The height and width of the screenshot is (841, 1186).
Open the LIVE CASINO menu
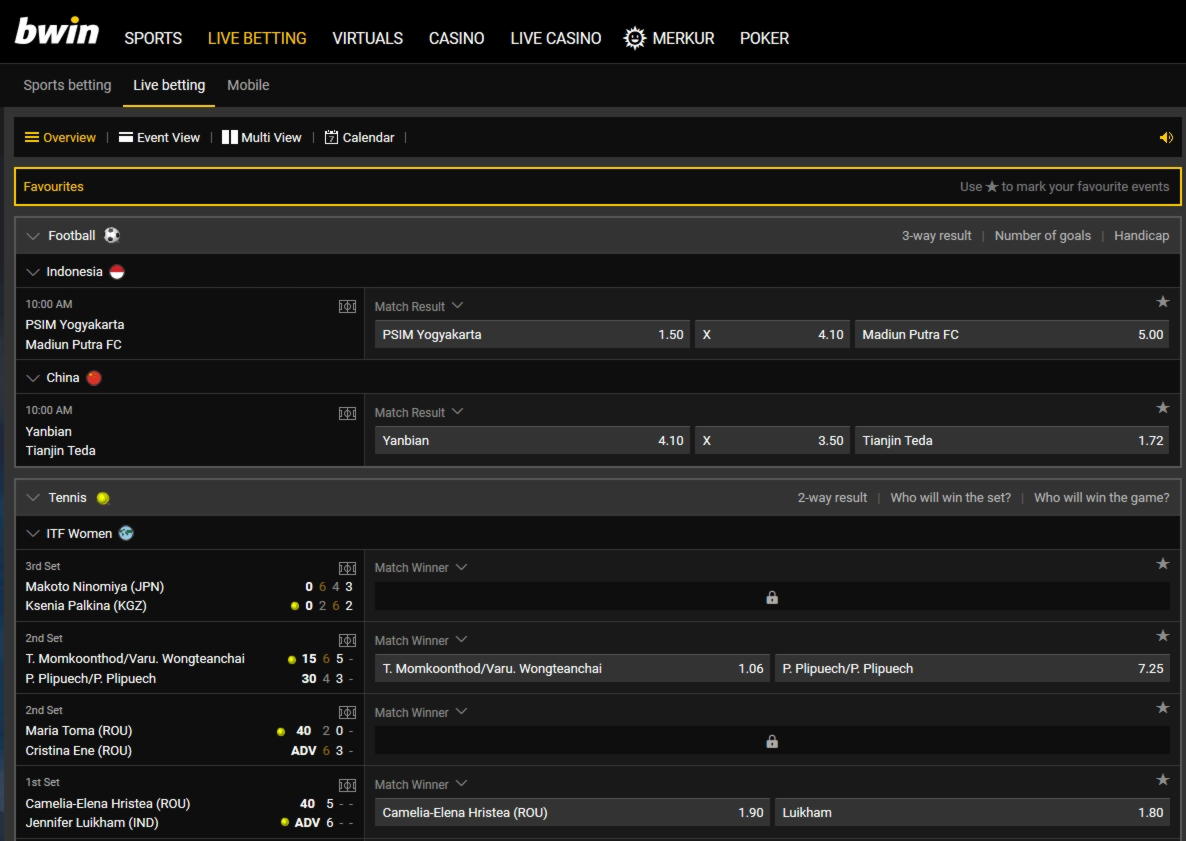tap(556, 38)
